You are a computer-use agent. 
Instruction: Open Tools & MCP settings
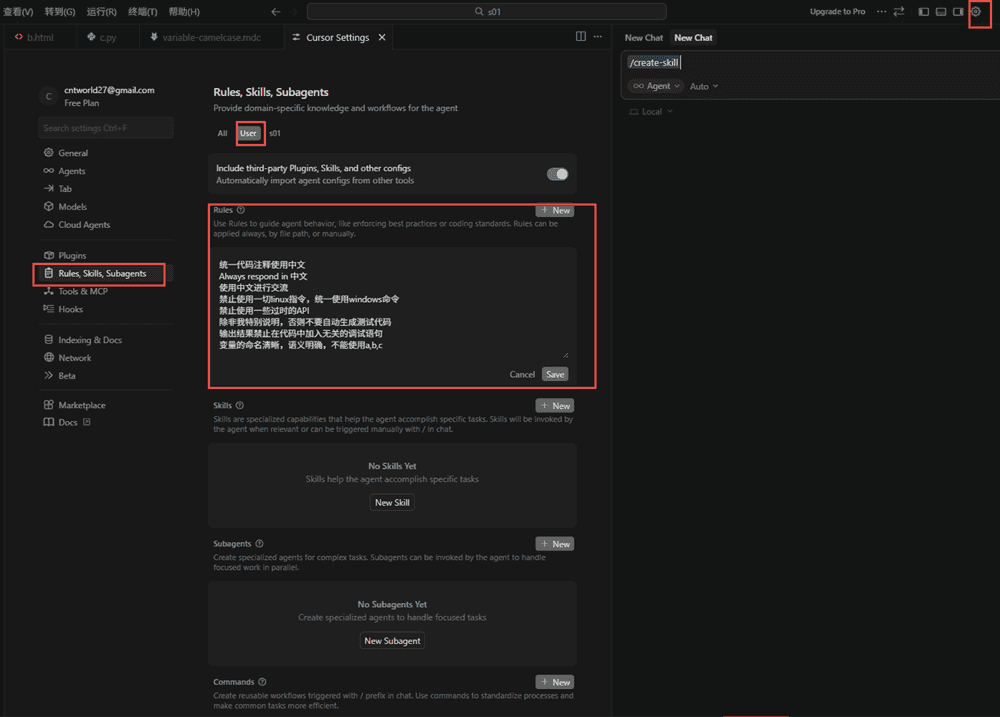click(x=82, y=292)
